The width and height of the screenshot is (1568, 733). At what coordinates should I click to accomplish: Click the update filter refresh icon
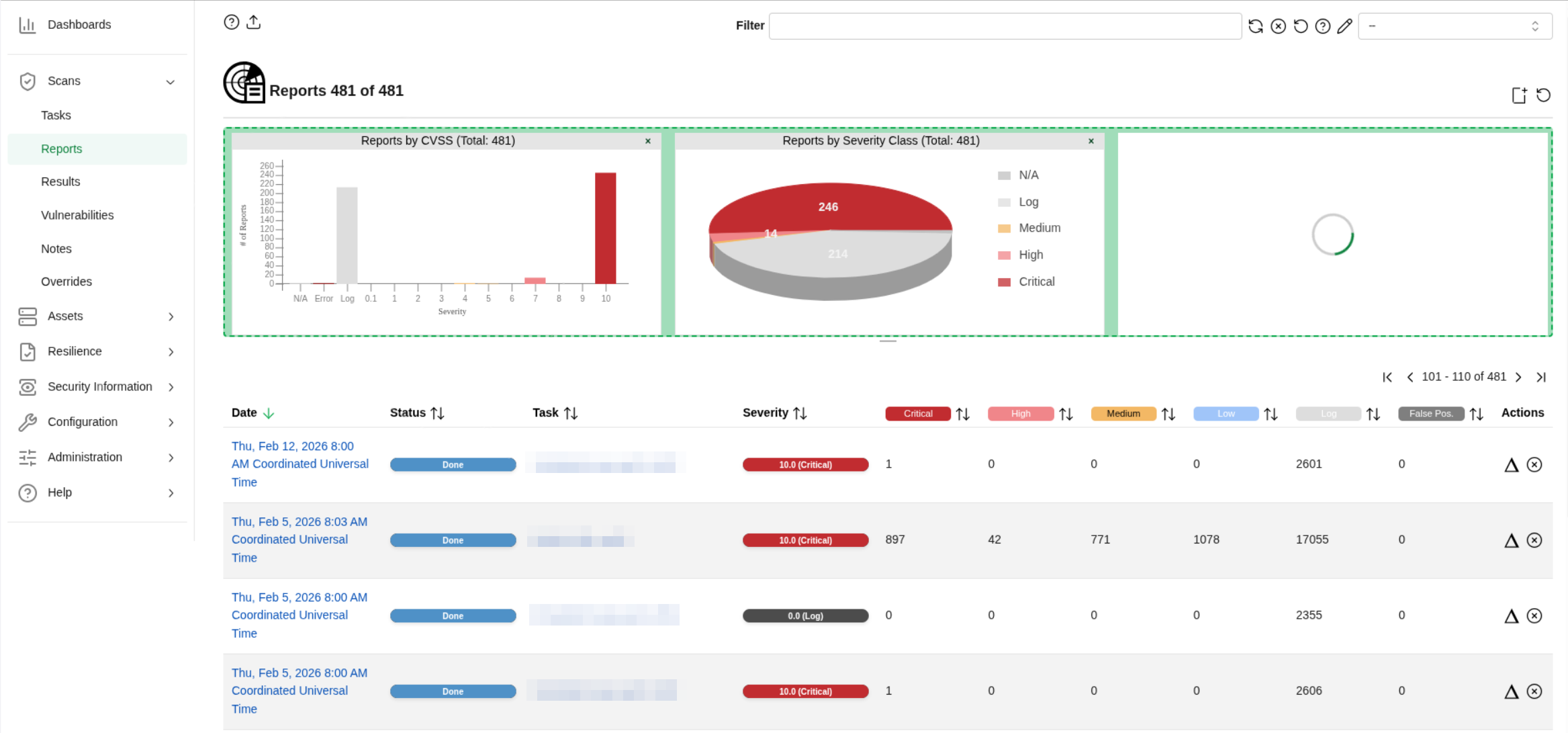(1255, 26)
